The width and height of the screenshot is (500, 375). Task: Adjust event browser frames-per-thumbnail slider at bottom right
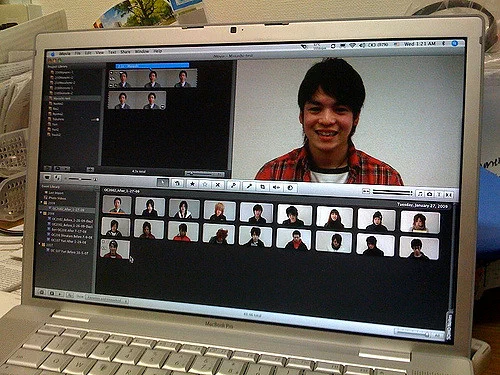point(412,332)
